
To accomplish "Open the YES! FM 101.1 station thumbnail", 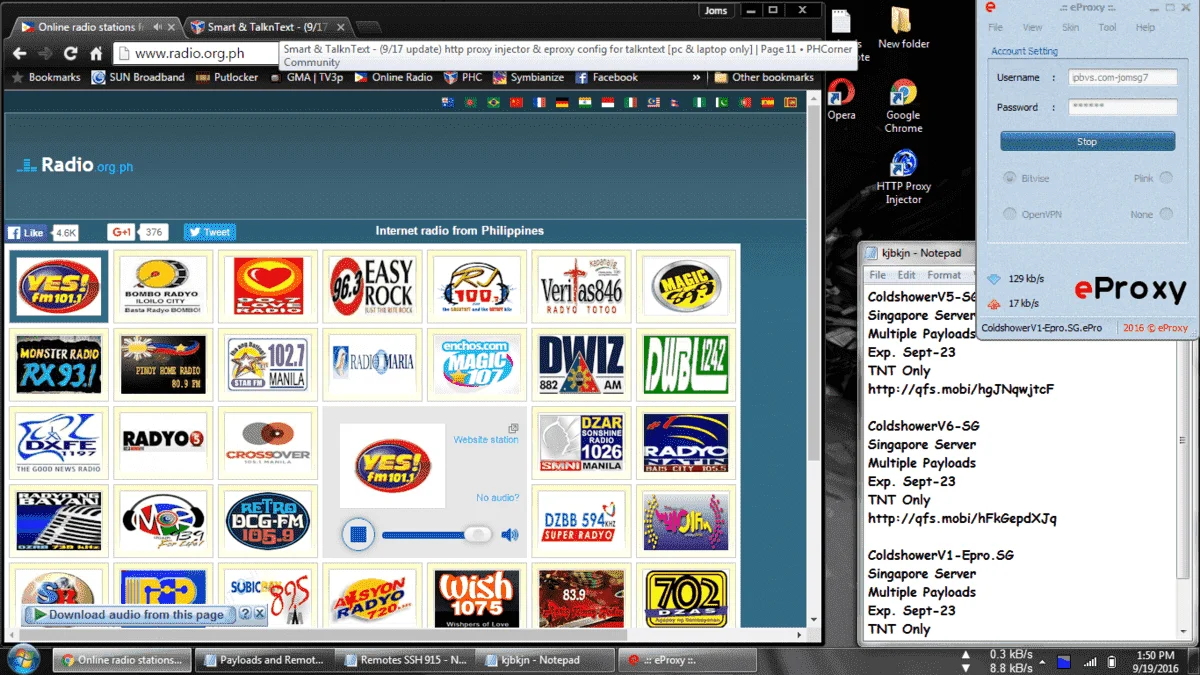I will (x=59, y=286).
